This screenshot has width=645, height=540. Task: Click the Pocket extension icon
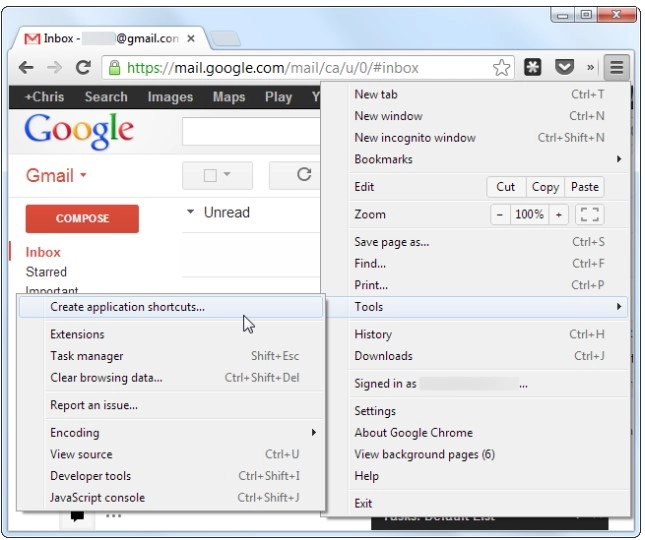click(x=564, y=67)
